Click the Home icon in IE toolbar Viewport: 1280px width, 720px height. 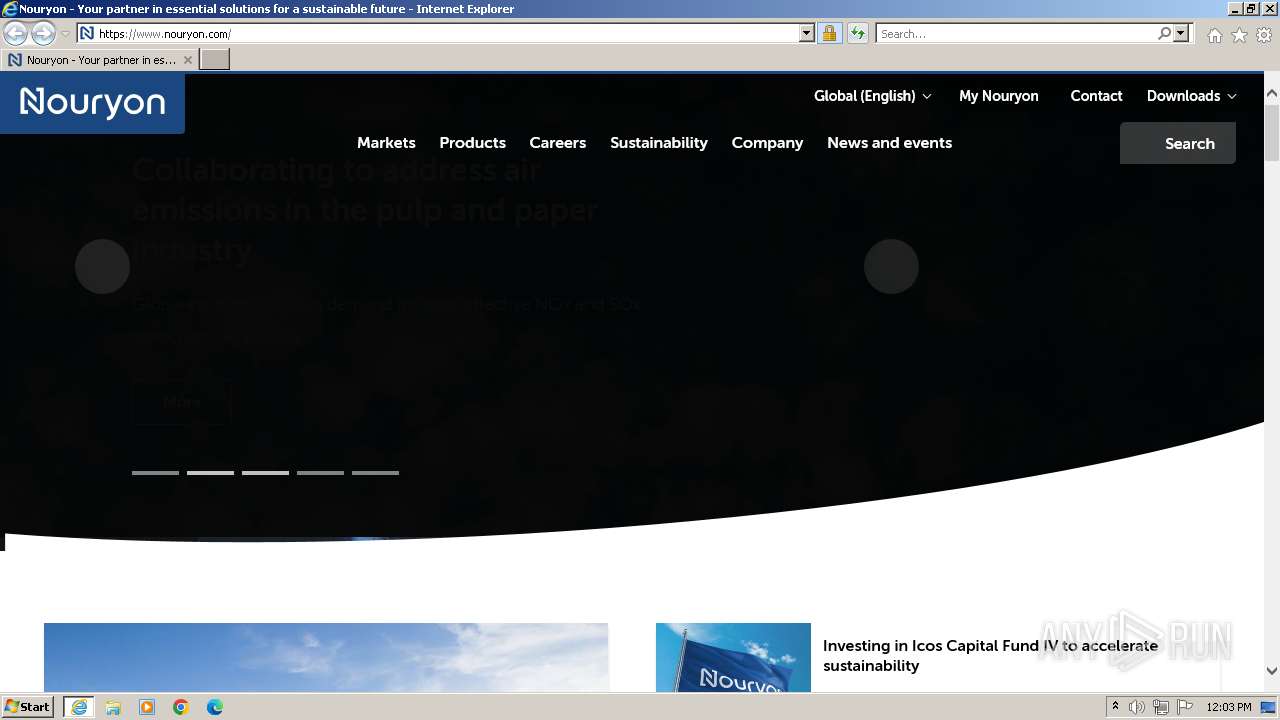tap(1214, 35)
